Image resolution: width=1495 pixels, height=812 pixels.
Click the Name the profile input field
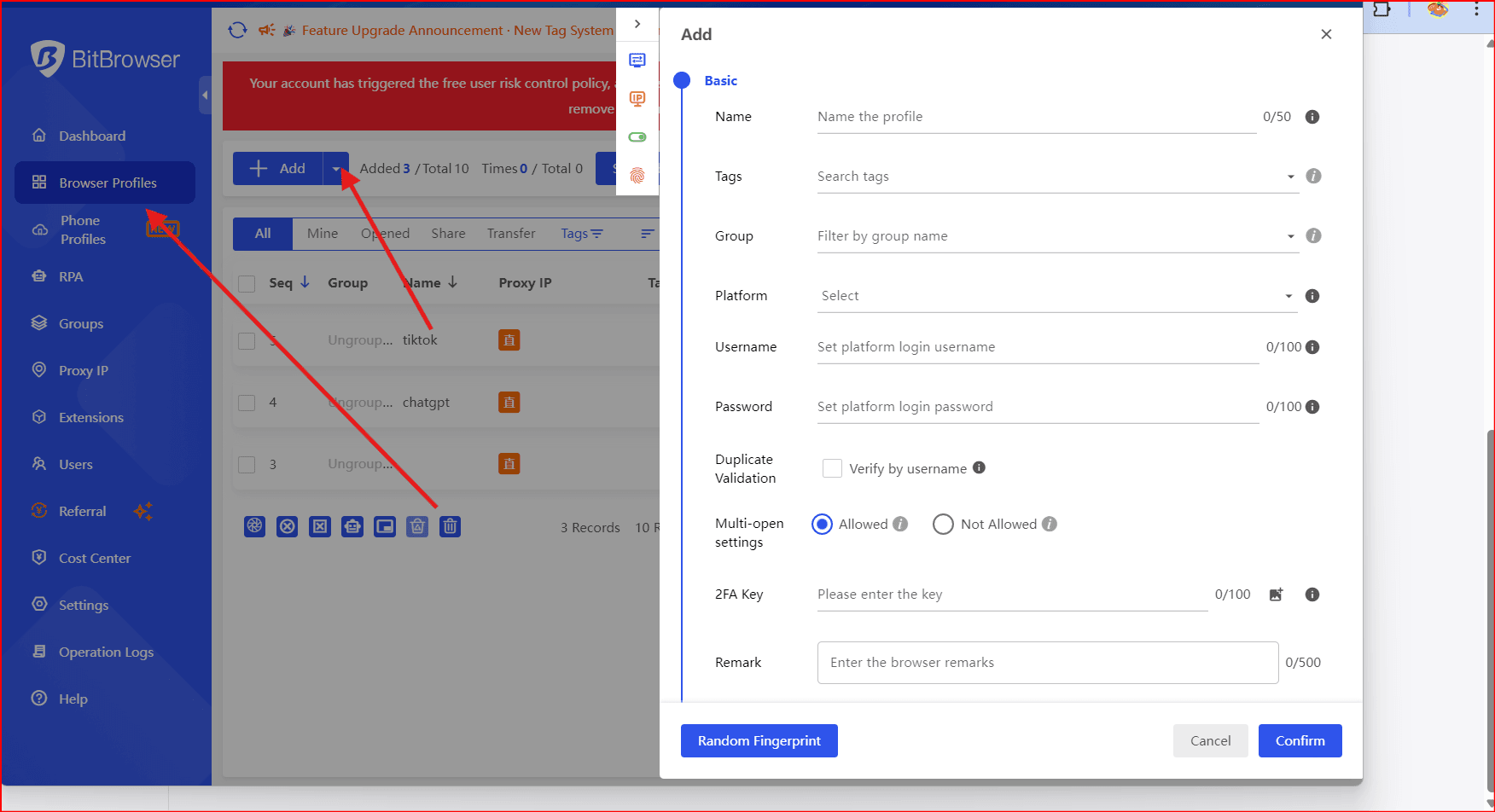[1036, 117]
